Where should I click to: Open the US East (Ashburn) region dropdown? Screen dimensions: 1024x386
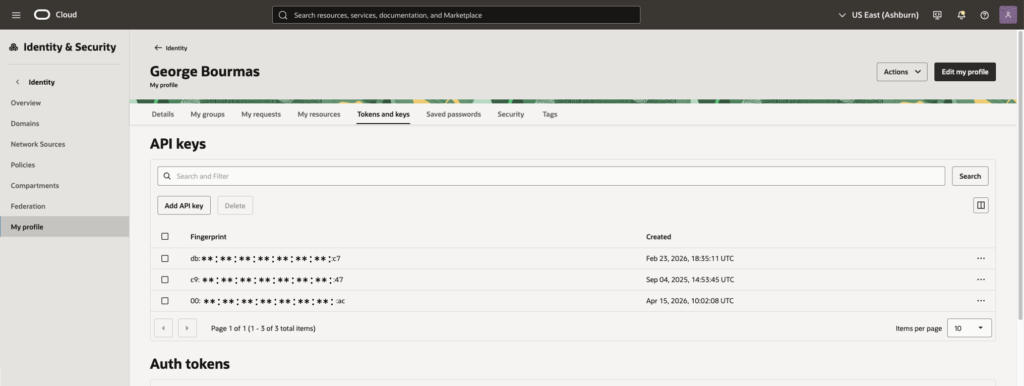878,15
